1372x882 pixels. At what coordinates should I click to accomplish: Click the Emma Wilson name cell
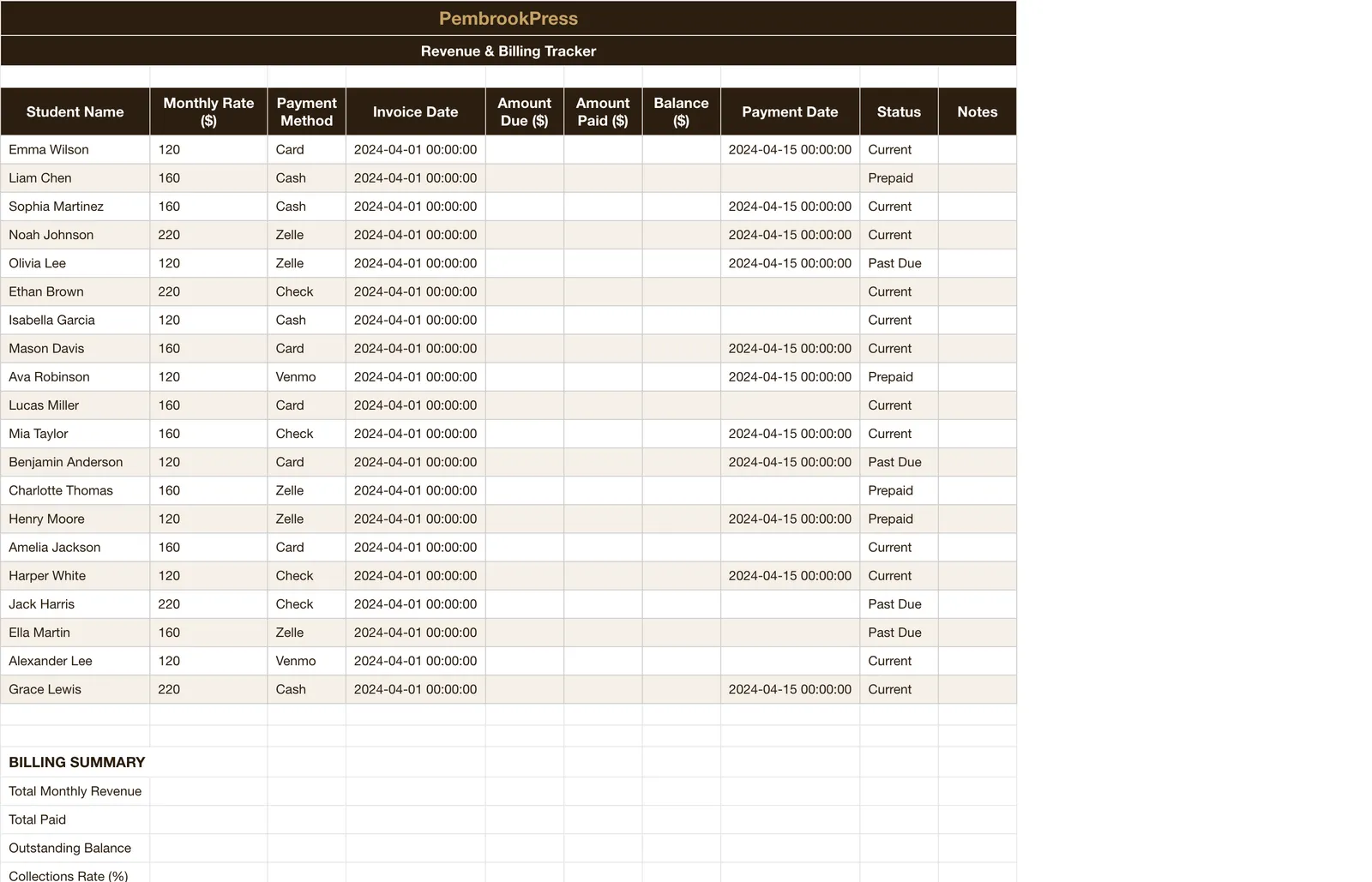click(75, 149)
